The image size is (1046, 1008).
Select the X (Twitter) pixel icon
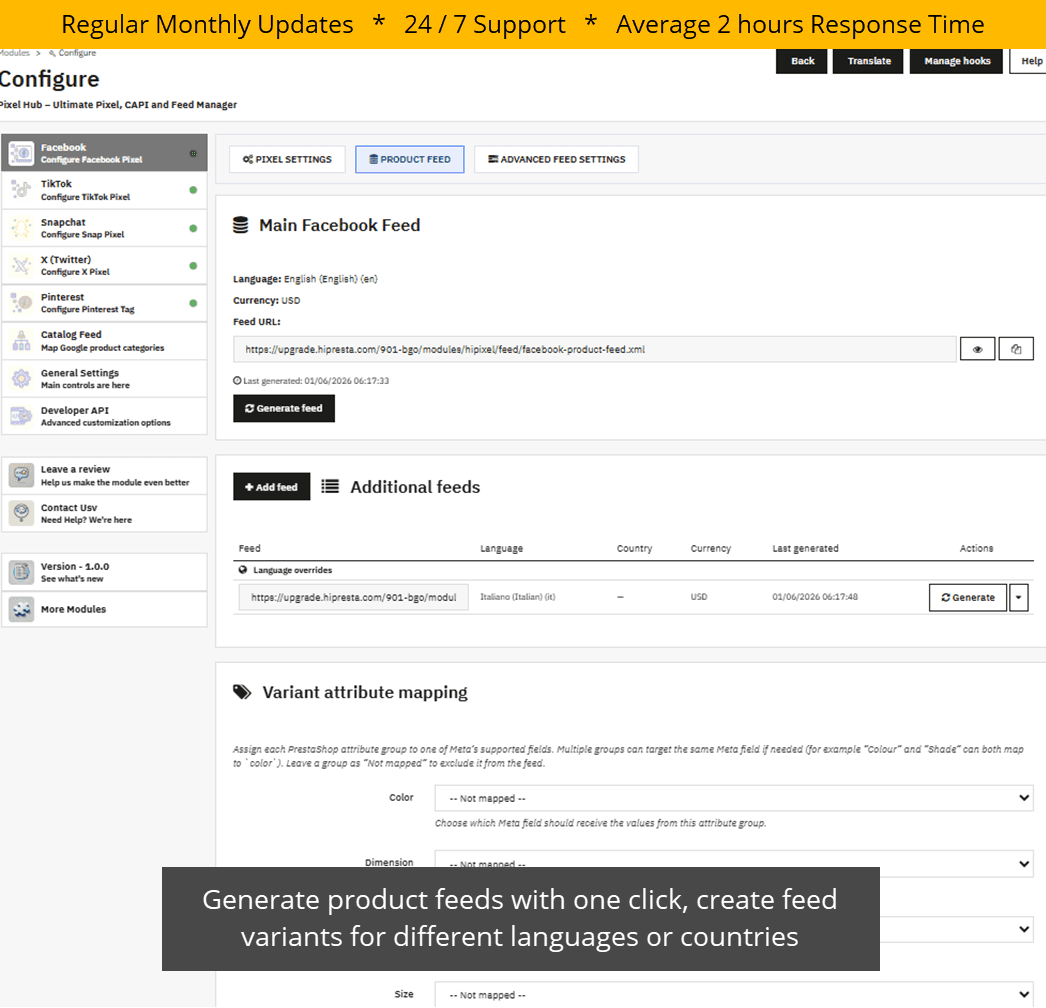(x=21, y=266)
